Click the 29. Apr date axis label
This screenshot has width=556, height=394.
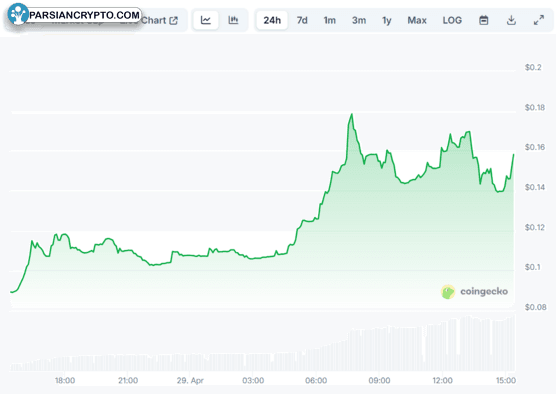pos(190,381)
